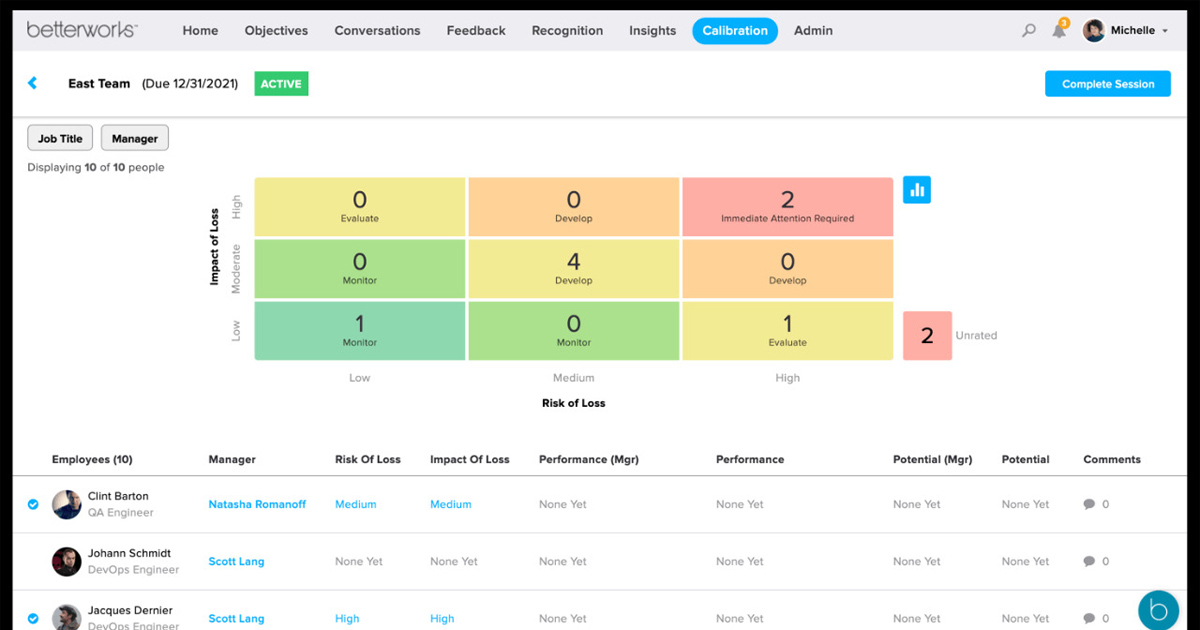This screenshot has width=1200, height=630.
Task: Expand the Manager filter
Action: (x=135, y=139)
